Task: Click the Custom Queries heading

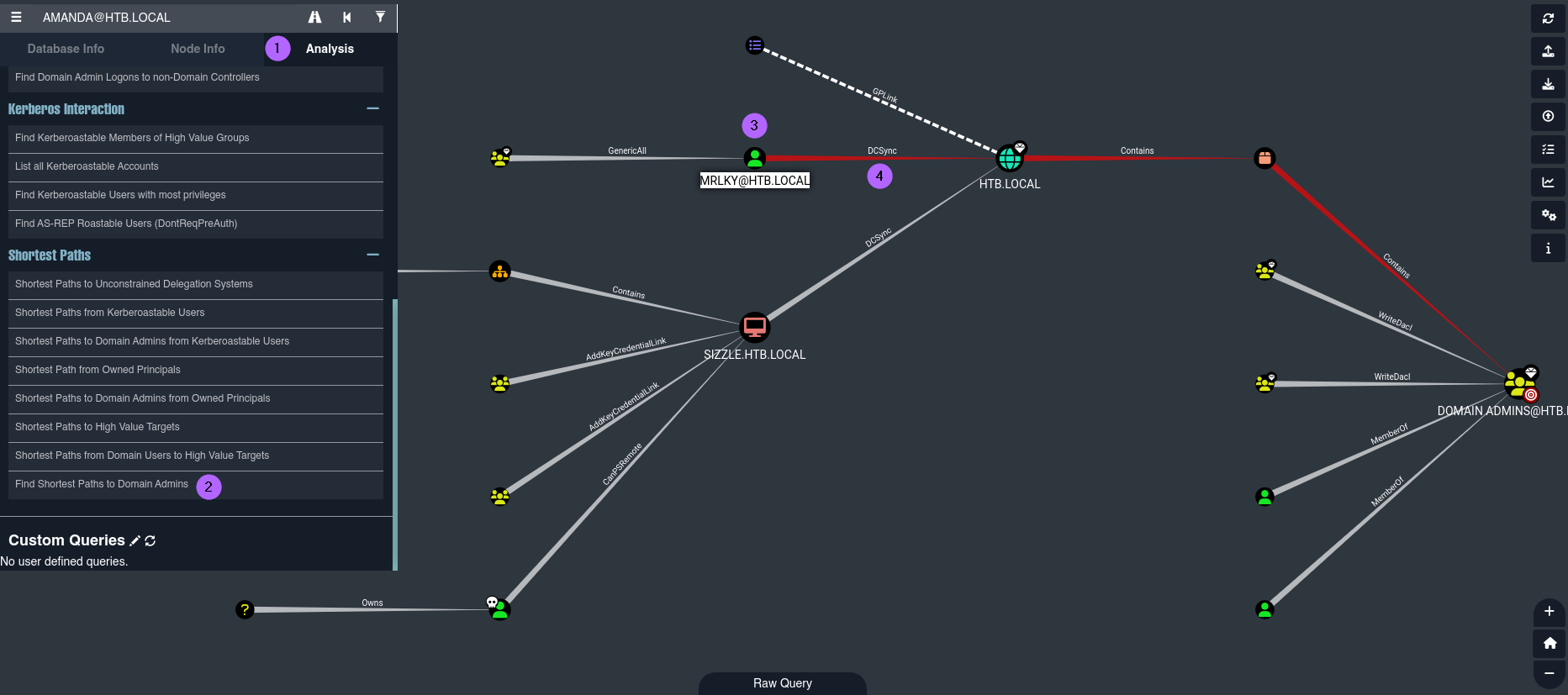Action: pos(66,540)
